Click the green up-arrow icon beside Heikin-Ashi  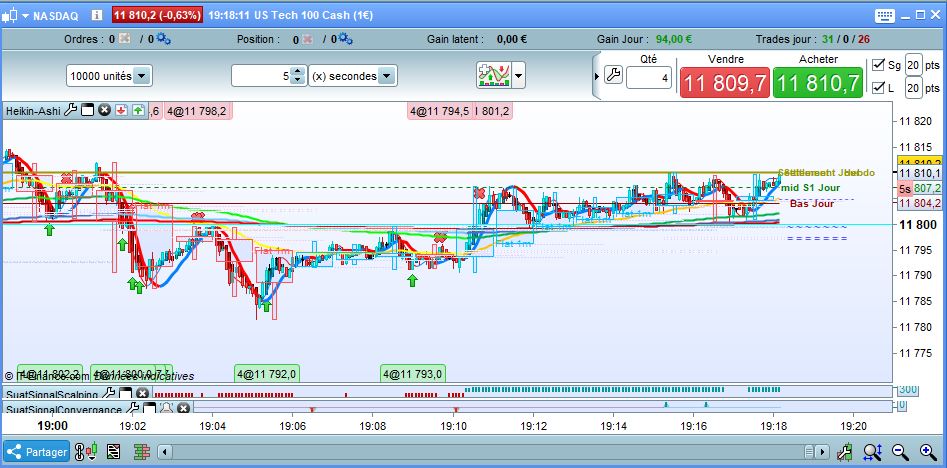[x=138, y=111]
